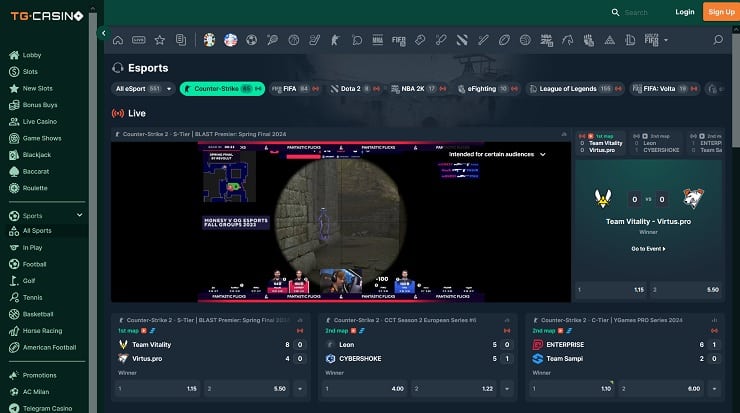Open Blackjack in sidebar
Image resolution: width=740 pixels, height=413 pixels.
point(36,155)
